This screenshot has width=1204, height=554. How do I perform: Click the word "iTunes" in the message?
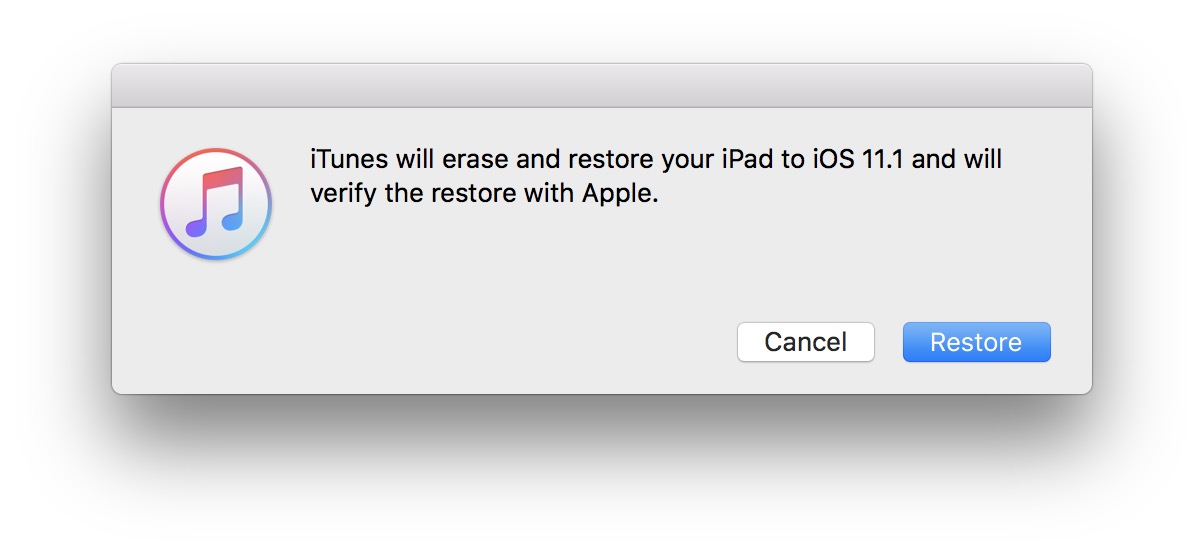[349, 160]
